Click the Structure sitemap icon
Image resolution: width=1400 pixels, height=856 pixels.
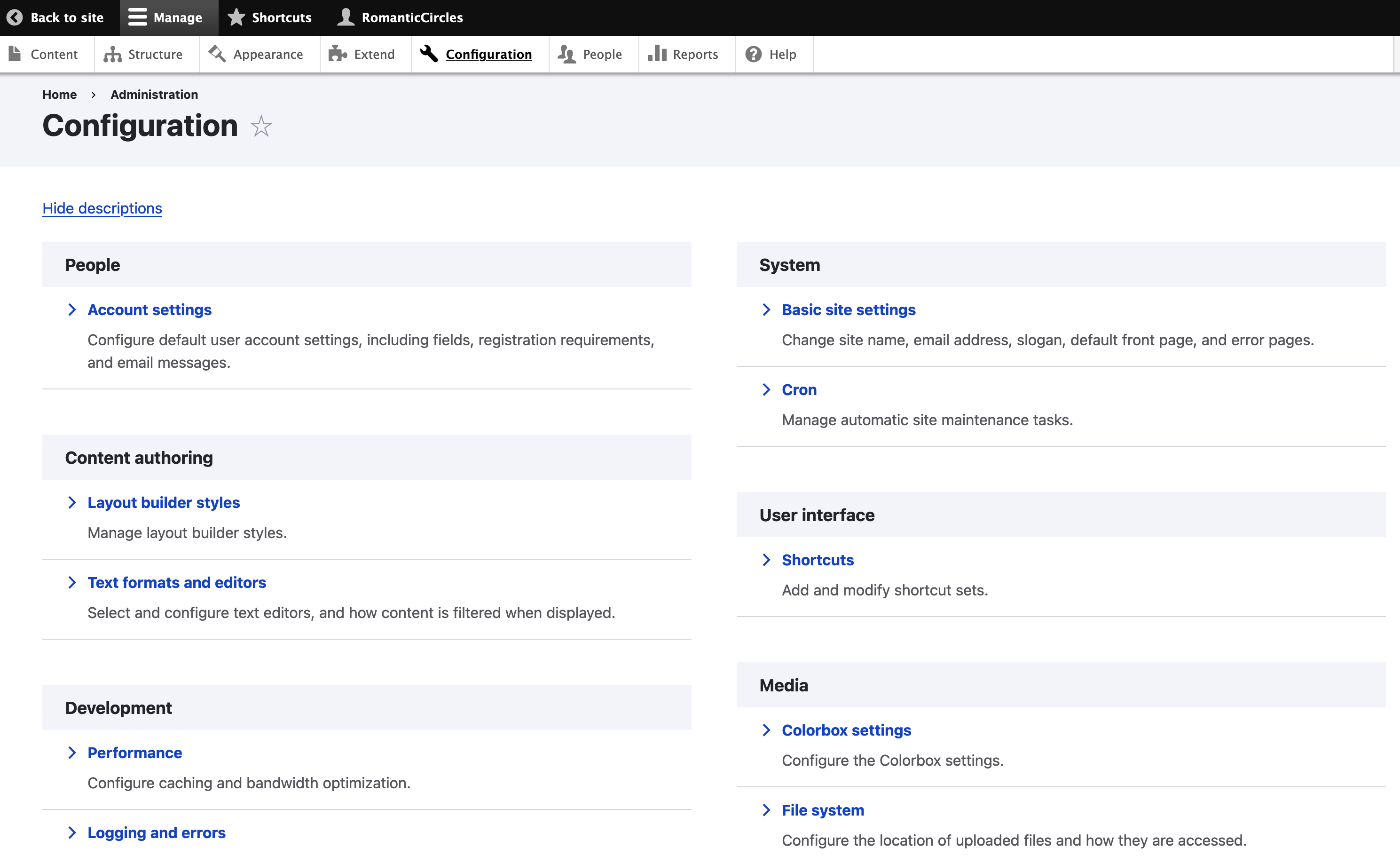[x=112, y=54]
